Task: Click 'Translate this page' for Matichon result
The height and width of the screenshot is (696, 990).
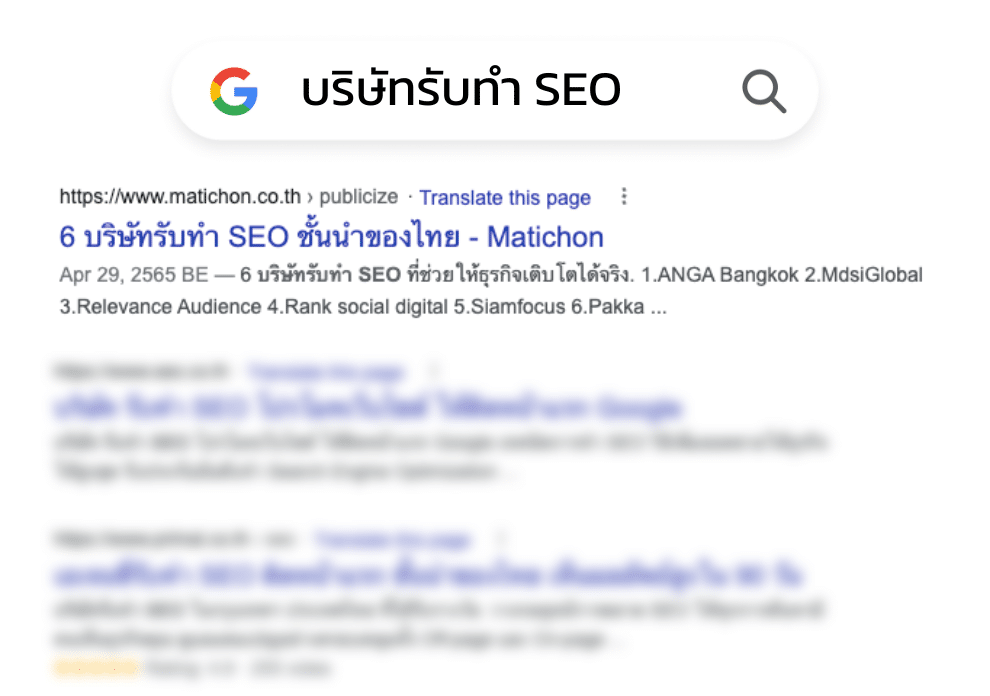Action: pos(505,198)
